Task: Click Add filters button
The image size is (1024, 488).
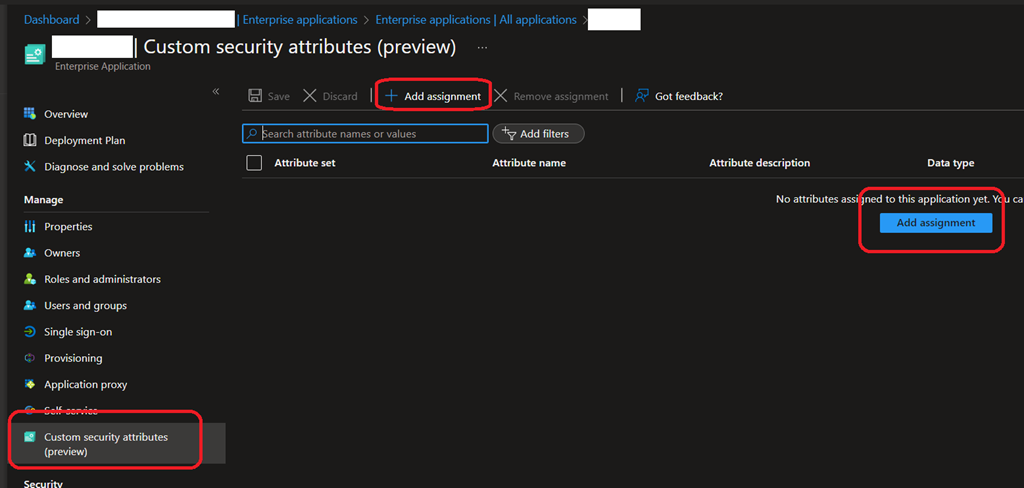Action: 538,134
